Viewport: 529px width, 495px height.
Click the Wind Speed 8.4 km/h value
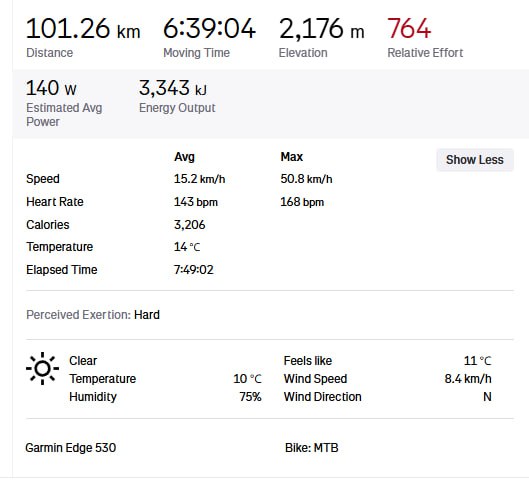click(x=468, y=379)
